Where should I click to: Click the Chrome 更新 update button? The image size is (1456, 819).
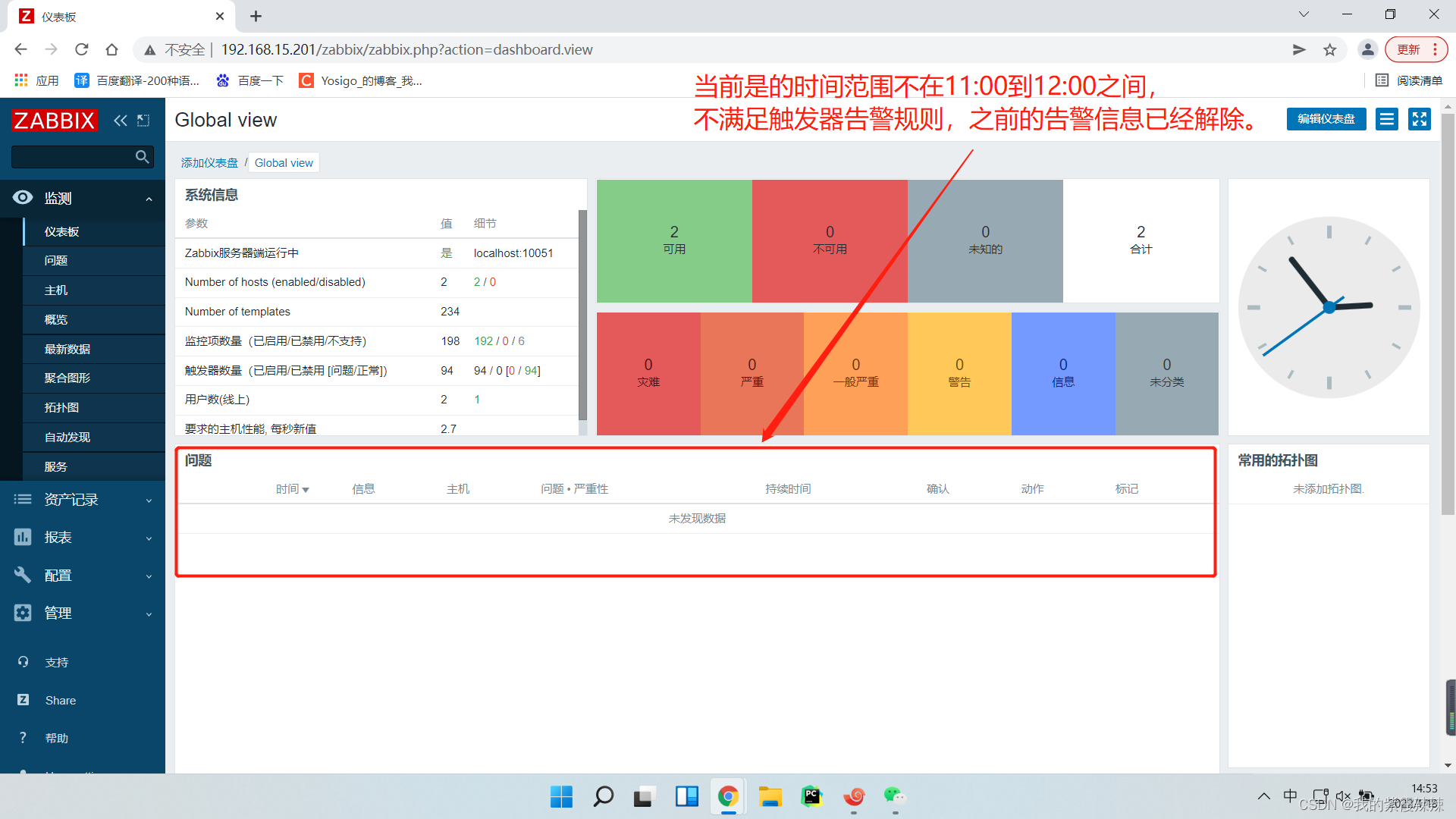click(1416, 49)
